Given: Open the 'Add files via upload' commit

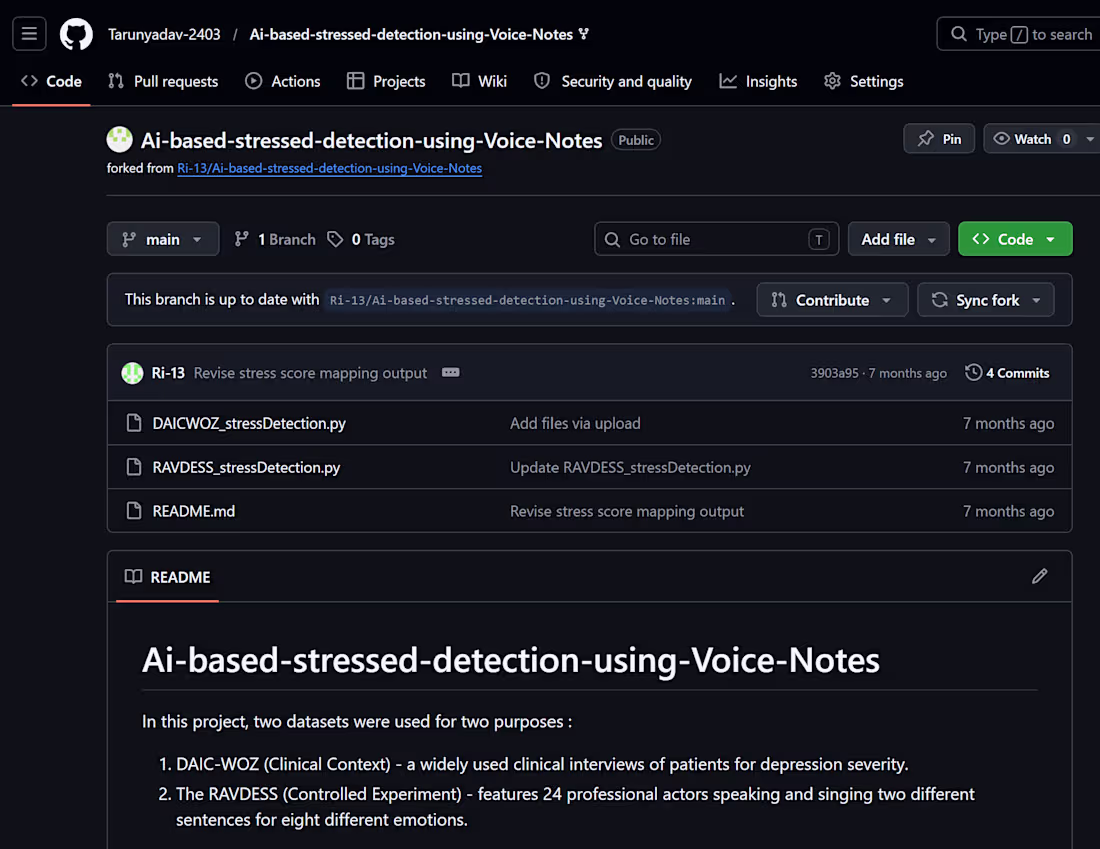Looking at the screenshot, I should [x=575, y=424].
